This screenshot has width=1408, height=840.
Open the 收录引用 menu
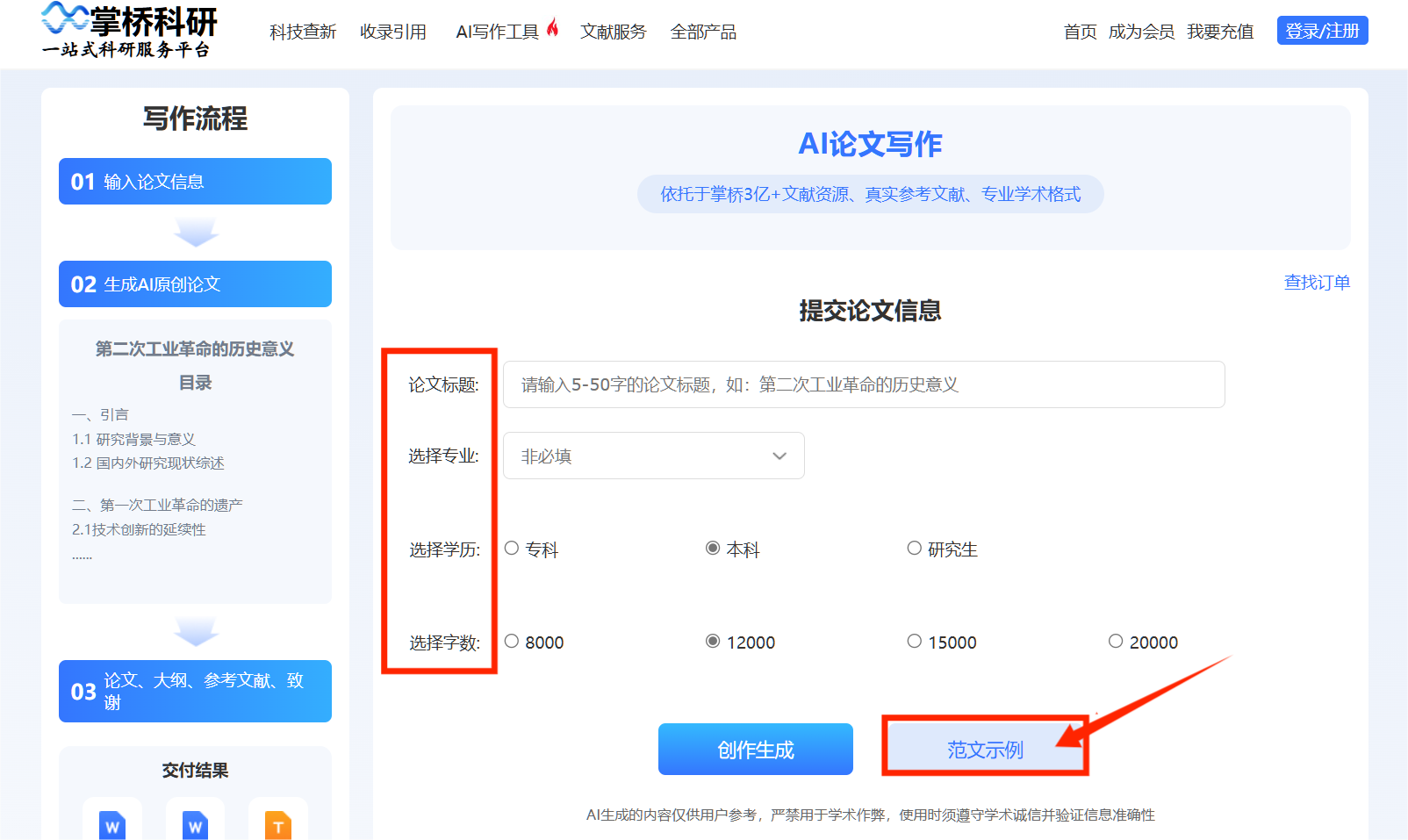(x=393, y=32)
